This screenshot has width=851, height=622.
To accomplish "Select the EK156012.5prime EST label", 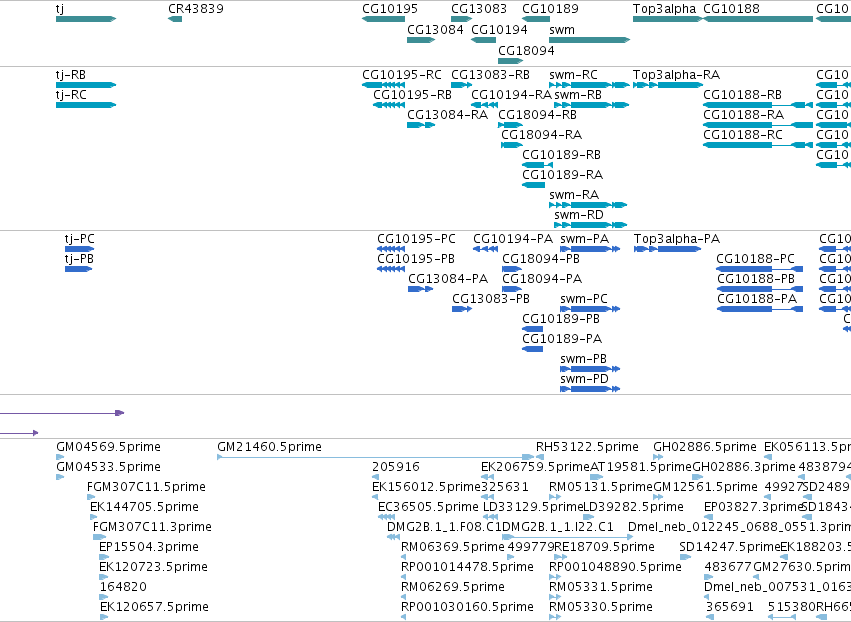I will [427, 487].
